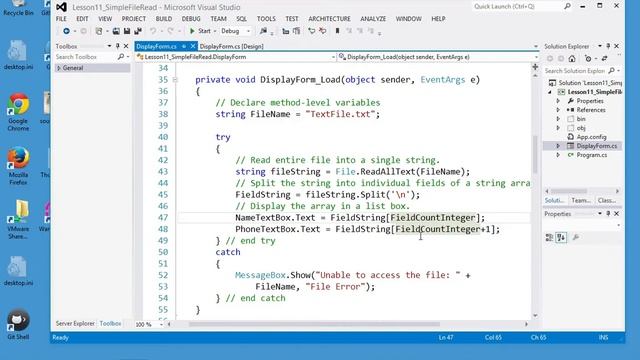Collapse the DisplayForm_Load method outline

click(x=175, y=80)
